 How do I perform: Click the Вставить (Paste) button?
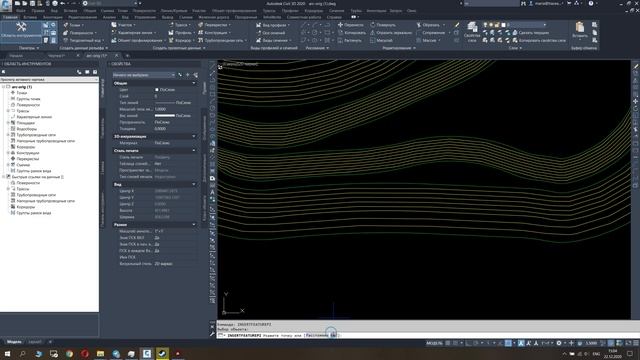pos(580,31)
